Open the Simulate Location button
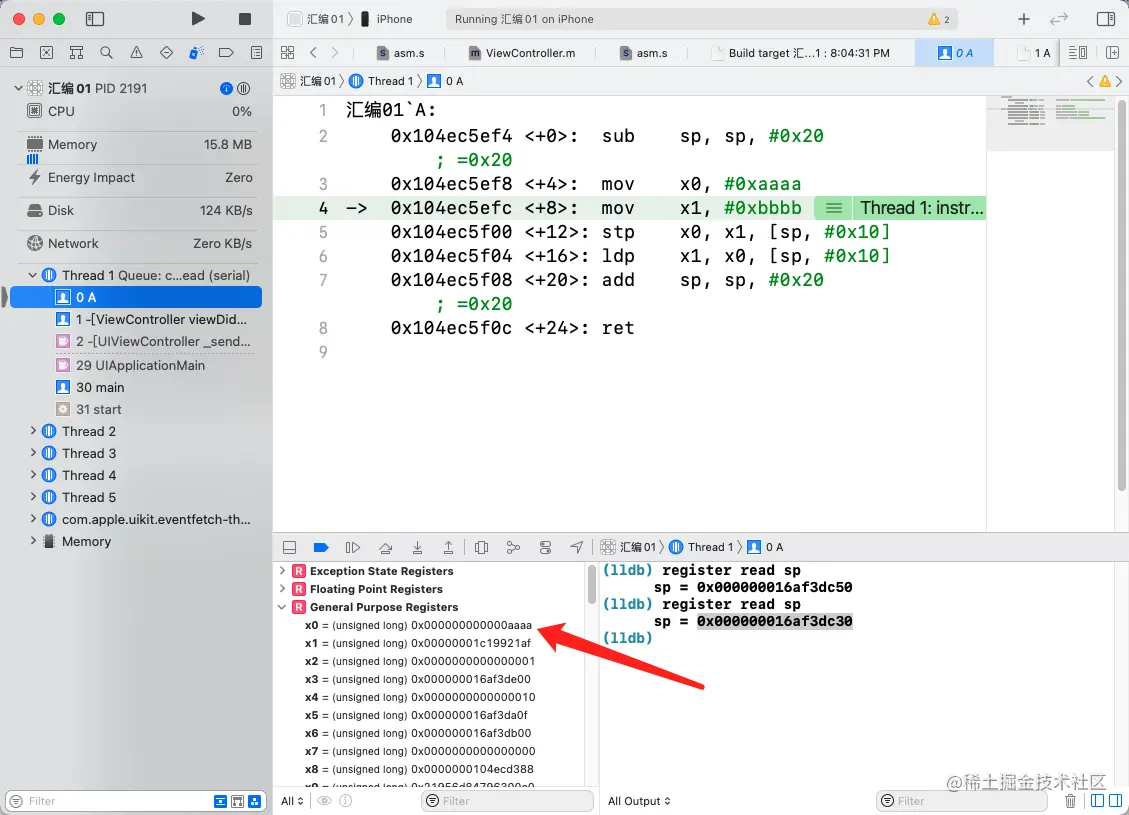1129x815 pixels. click(x=577, y=548)
